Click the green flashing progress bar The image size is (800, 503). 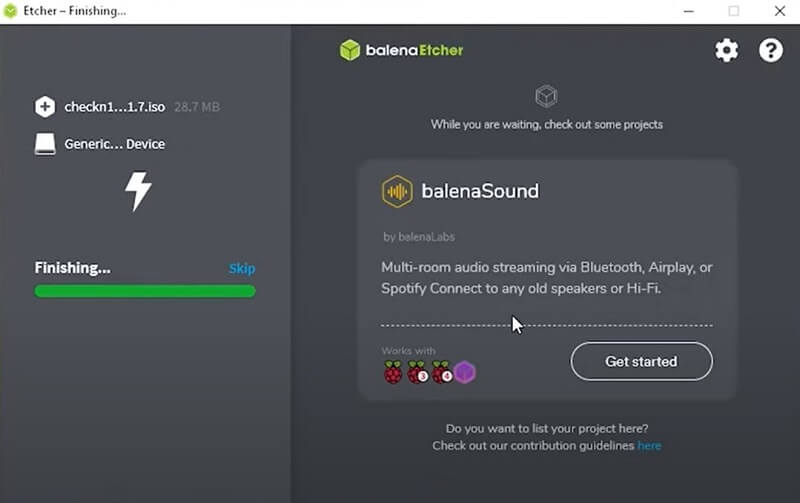(145, 291)
